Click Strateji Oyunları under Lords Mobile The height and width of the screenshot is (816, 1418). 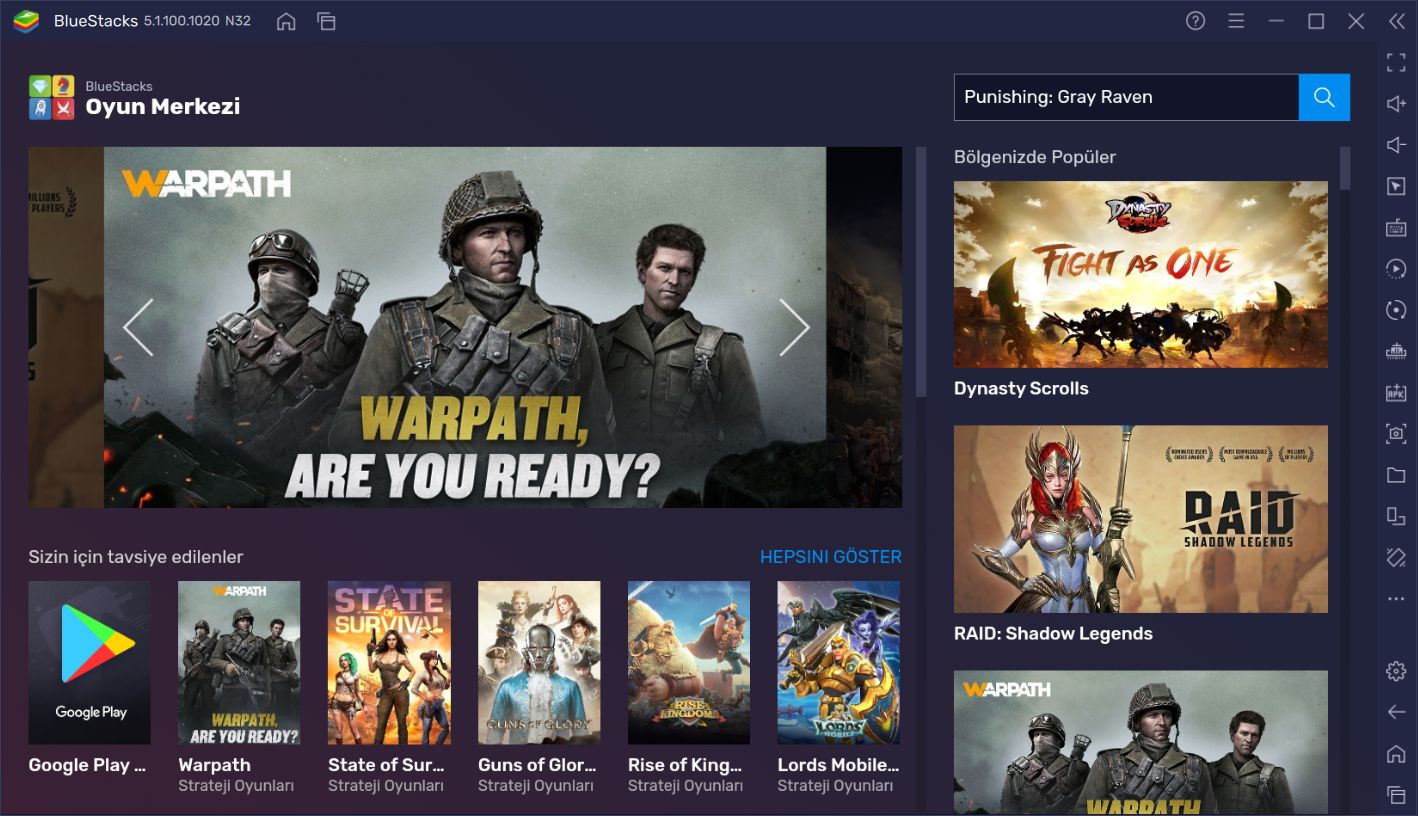835,786
